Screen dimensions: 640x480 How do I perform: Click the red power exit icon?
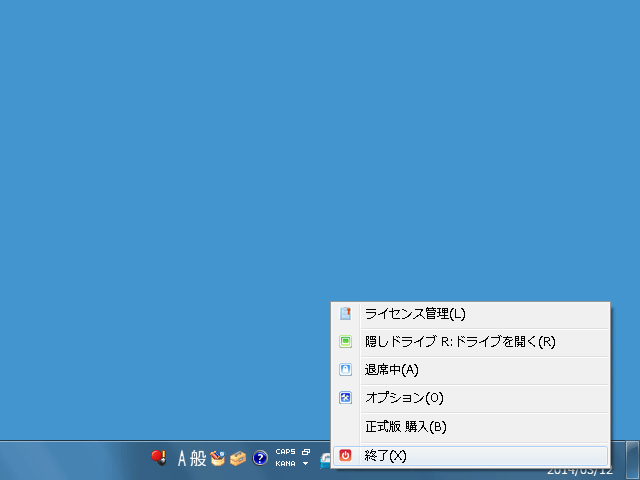(x=346, y=455)
